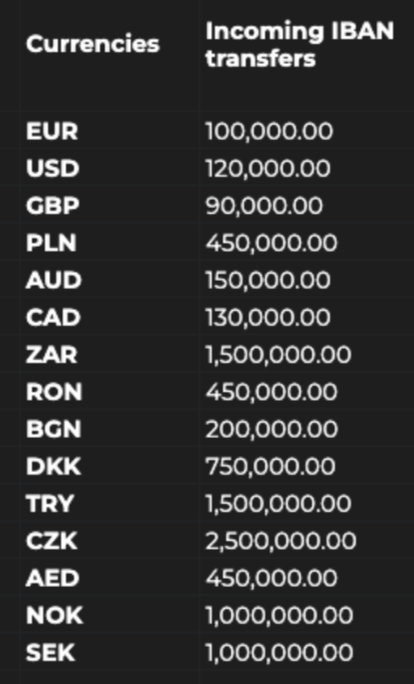Screen dimensions: 414x684
Task: Click the BGN currency label
Action: 54,429
